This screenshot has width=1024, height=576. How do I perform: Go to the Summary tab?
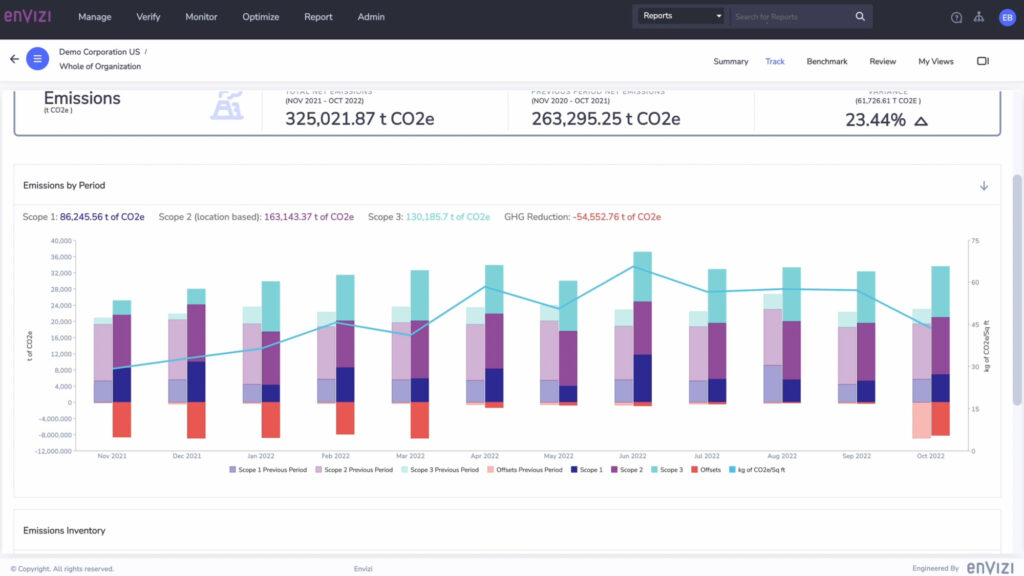tap(730, 62)
